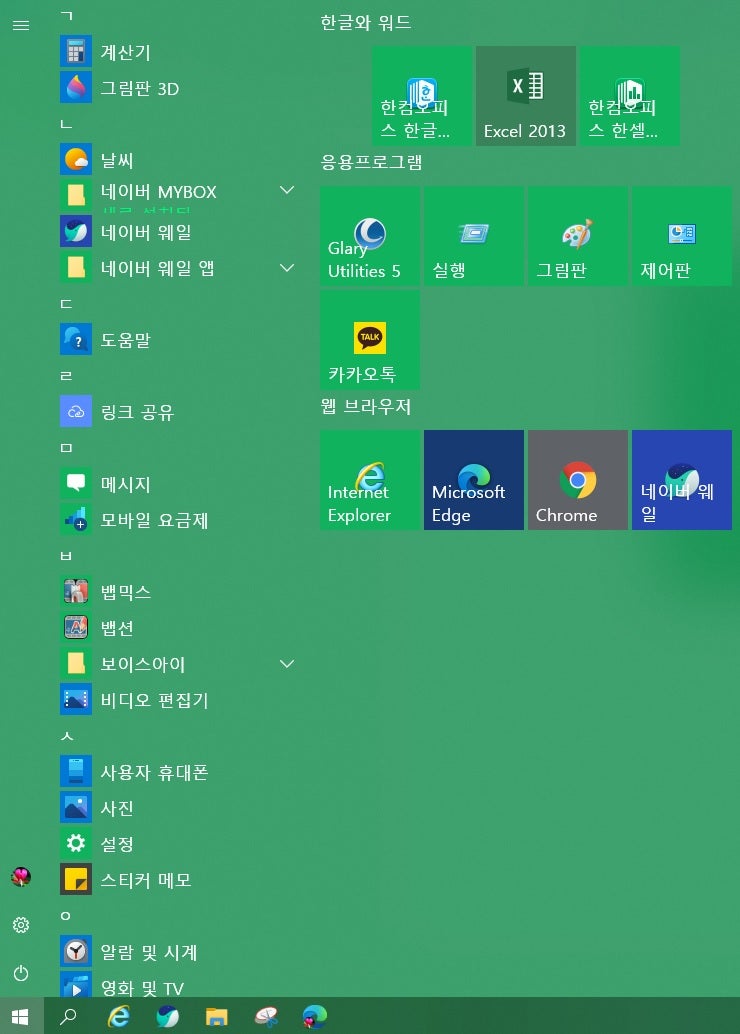Launch 그림판 3D from the app list
The image size is (740, 1034).
(177, 88)
